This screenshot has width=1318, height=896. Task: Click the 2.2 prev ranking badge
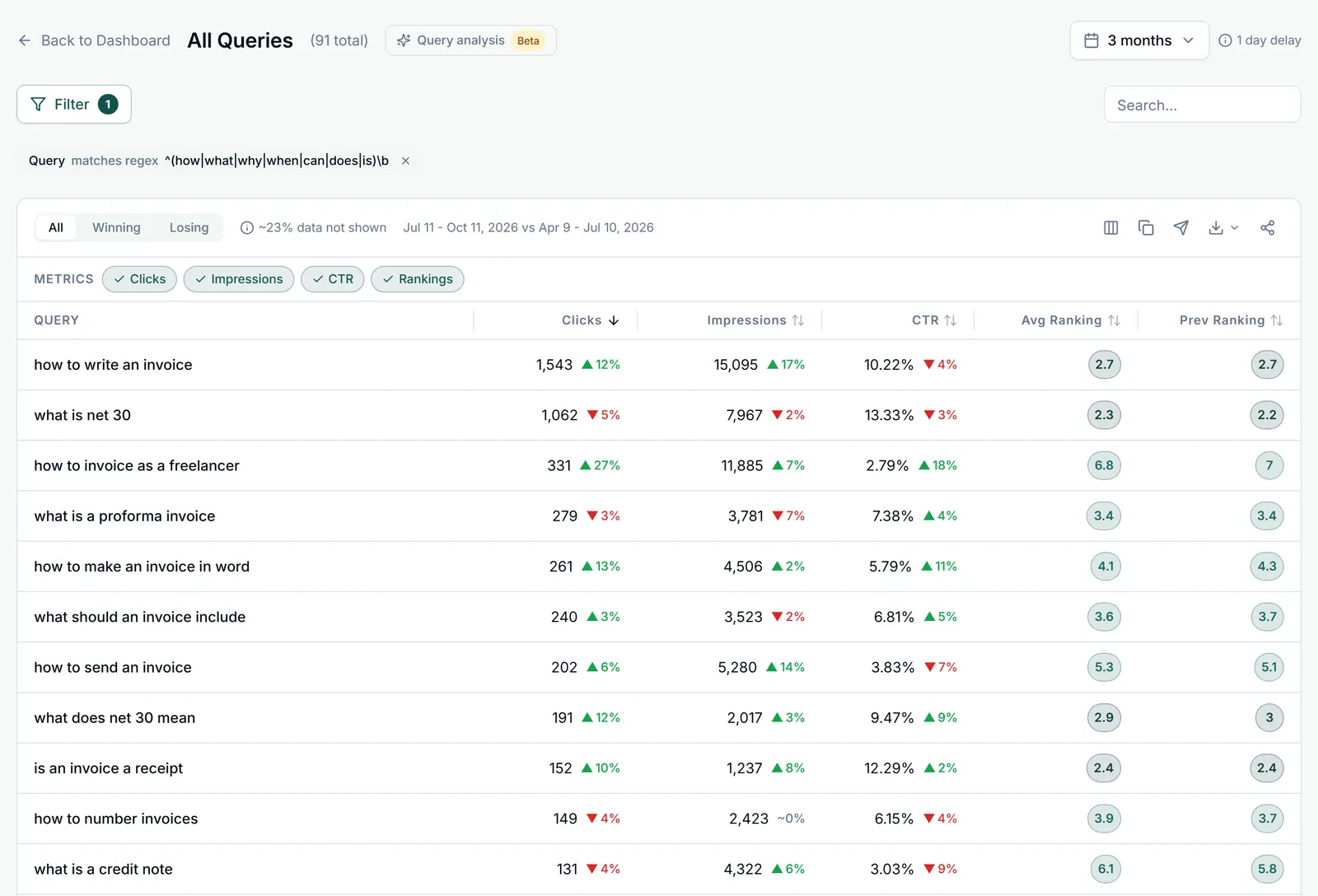coord(1267,415)
